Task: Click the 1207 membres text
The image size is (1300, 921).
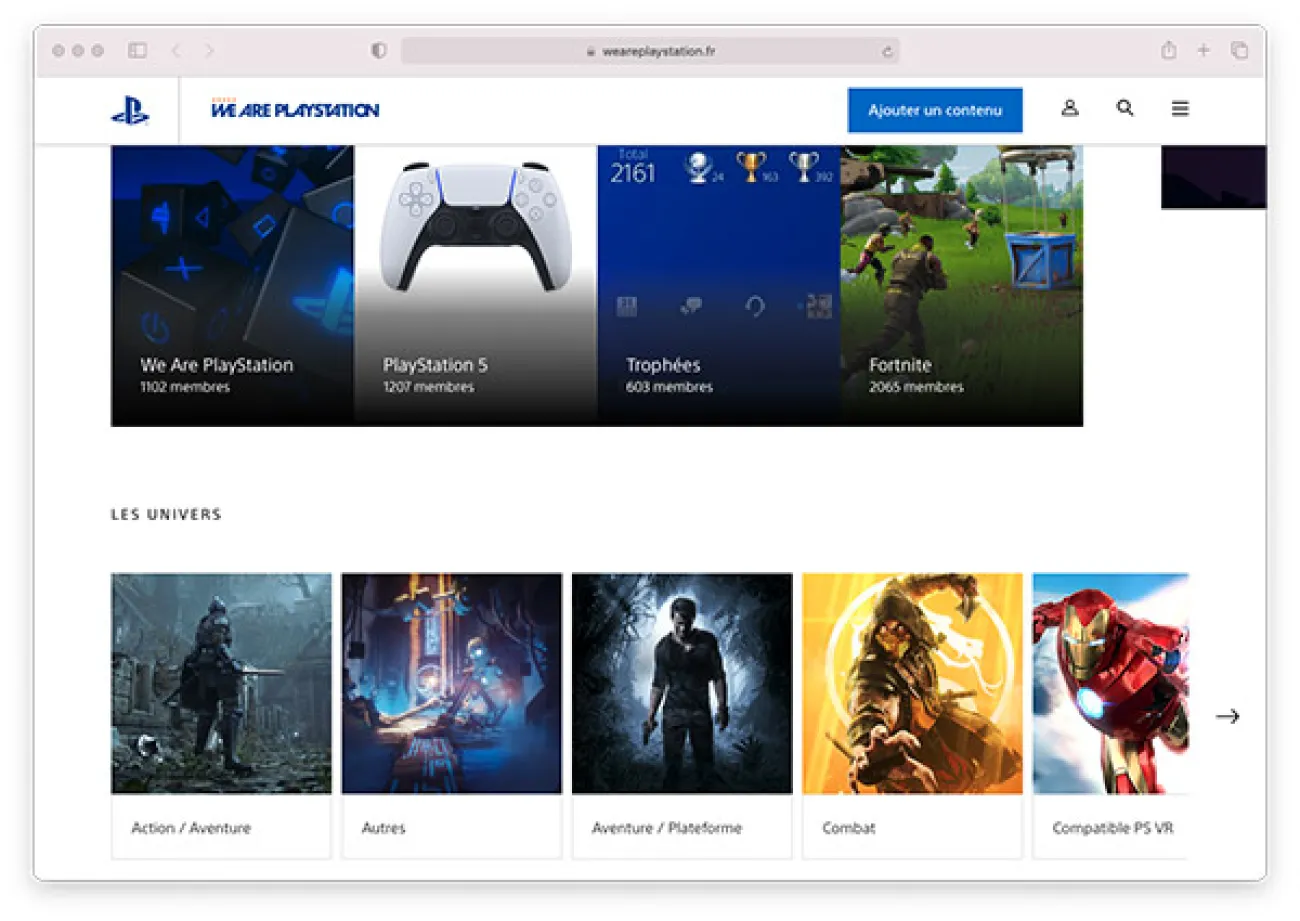Action: click(429, 387)
